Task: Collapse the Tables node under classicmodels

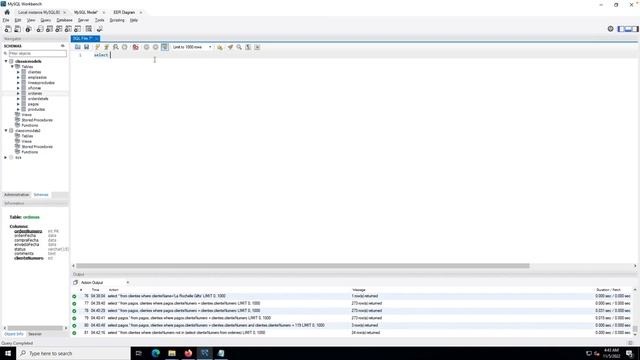Action: tap(12, 67)
